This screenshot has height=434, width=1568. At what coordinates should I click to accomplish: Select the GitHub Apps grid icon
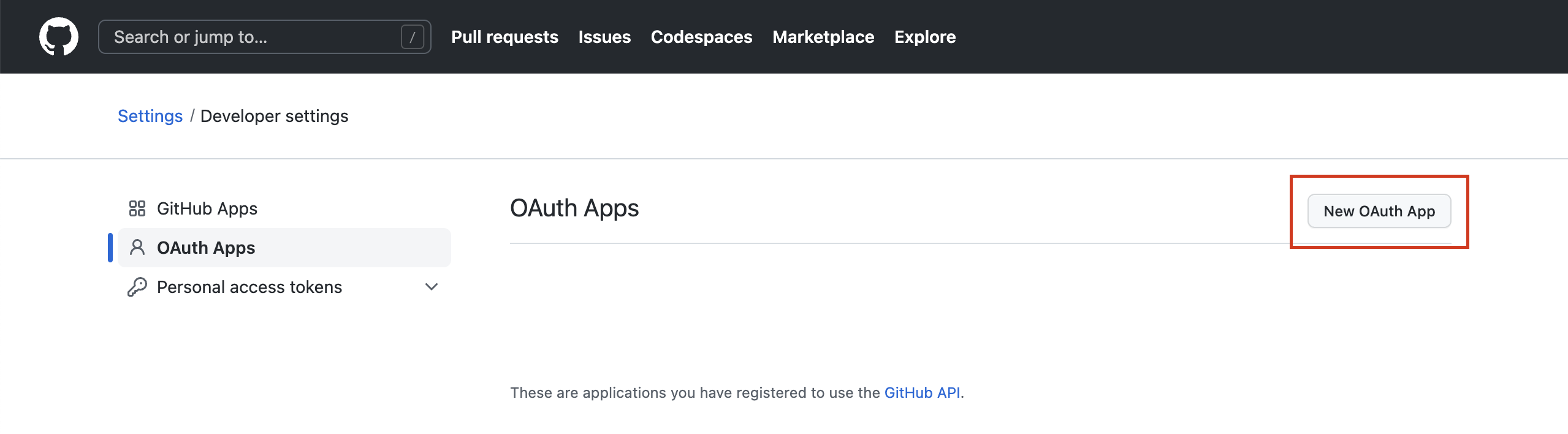137,208
